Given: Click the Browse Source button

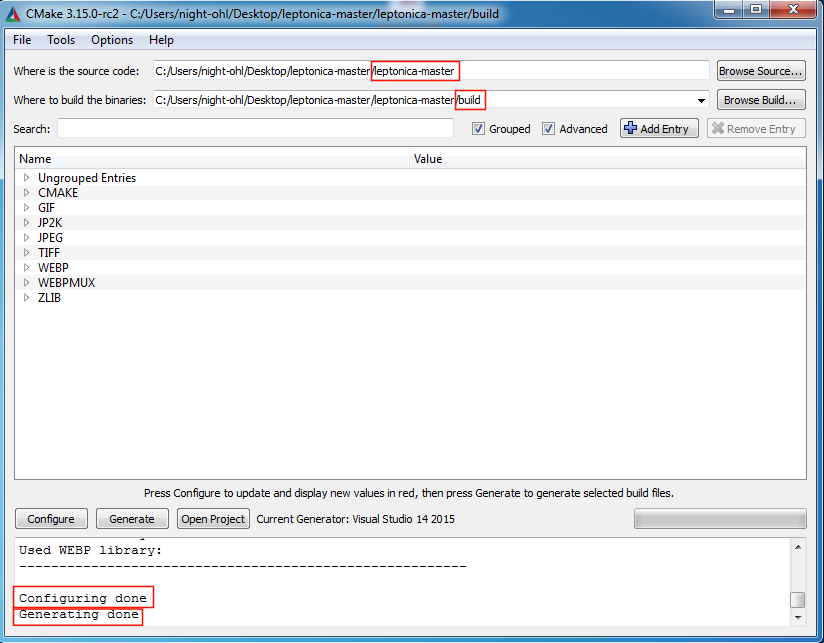Looking at the screenshot, I should [761, 71].
